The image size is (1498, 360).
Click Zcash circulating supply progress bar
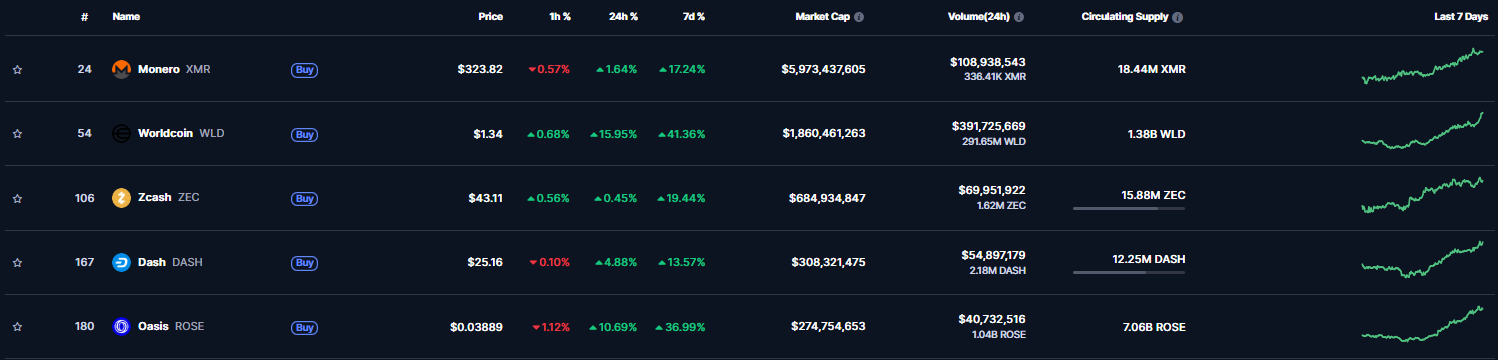tap(1129, 208)
